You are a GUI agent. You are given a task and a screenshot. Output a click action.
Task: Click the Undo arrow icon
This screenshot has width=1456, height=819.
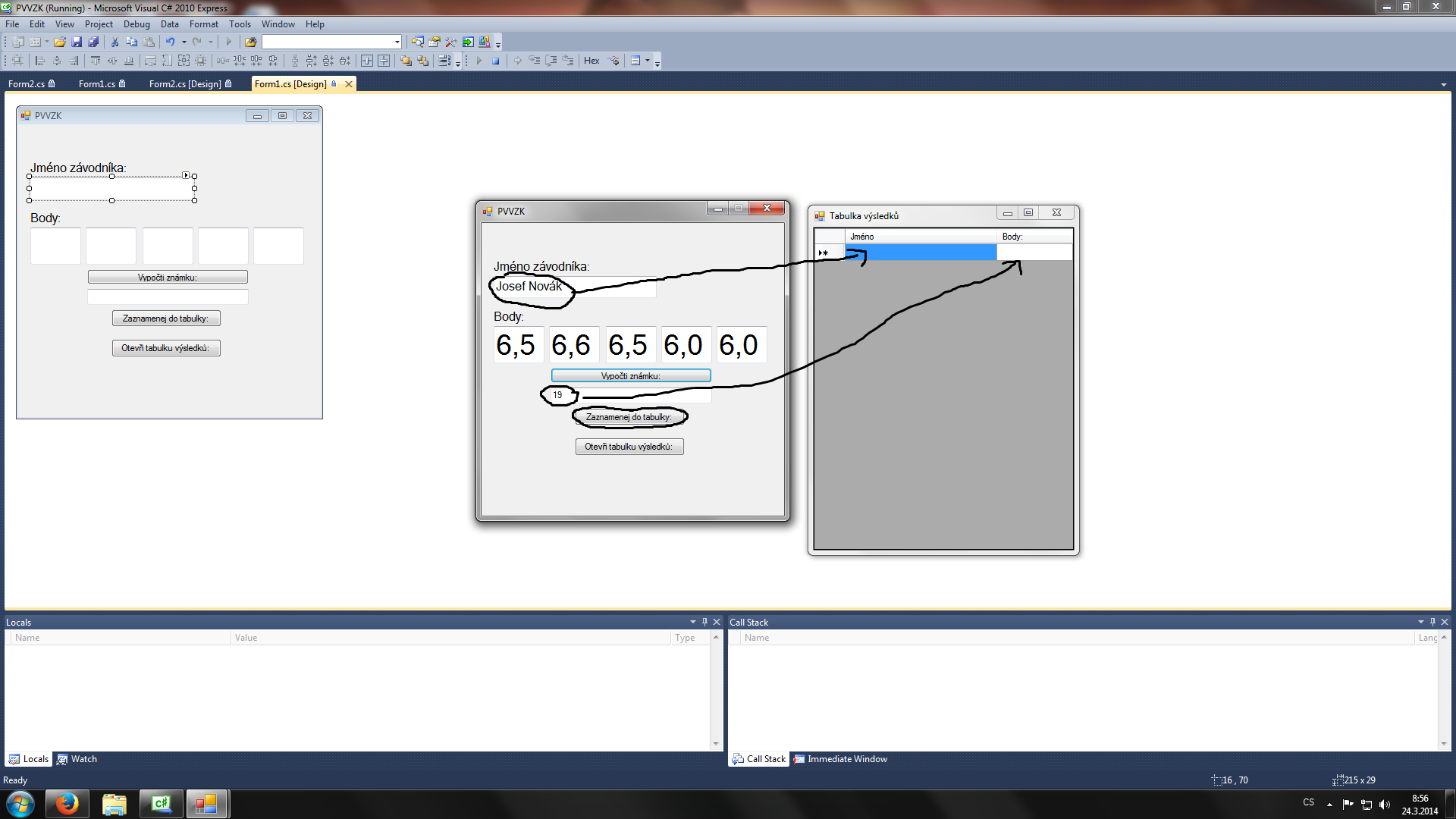point(171,42)
